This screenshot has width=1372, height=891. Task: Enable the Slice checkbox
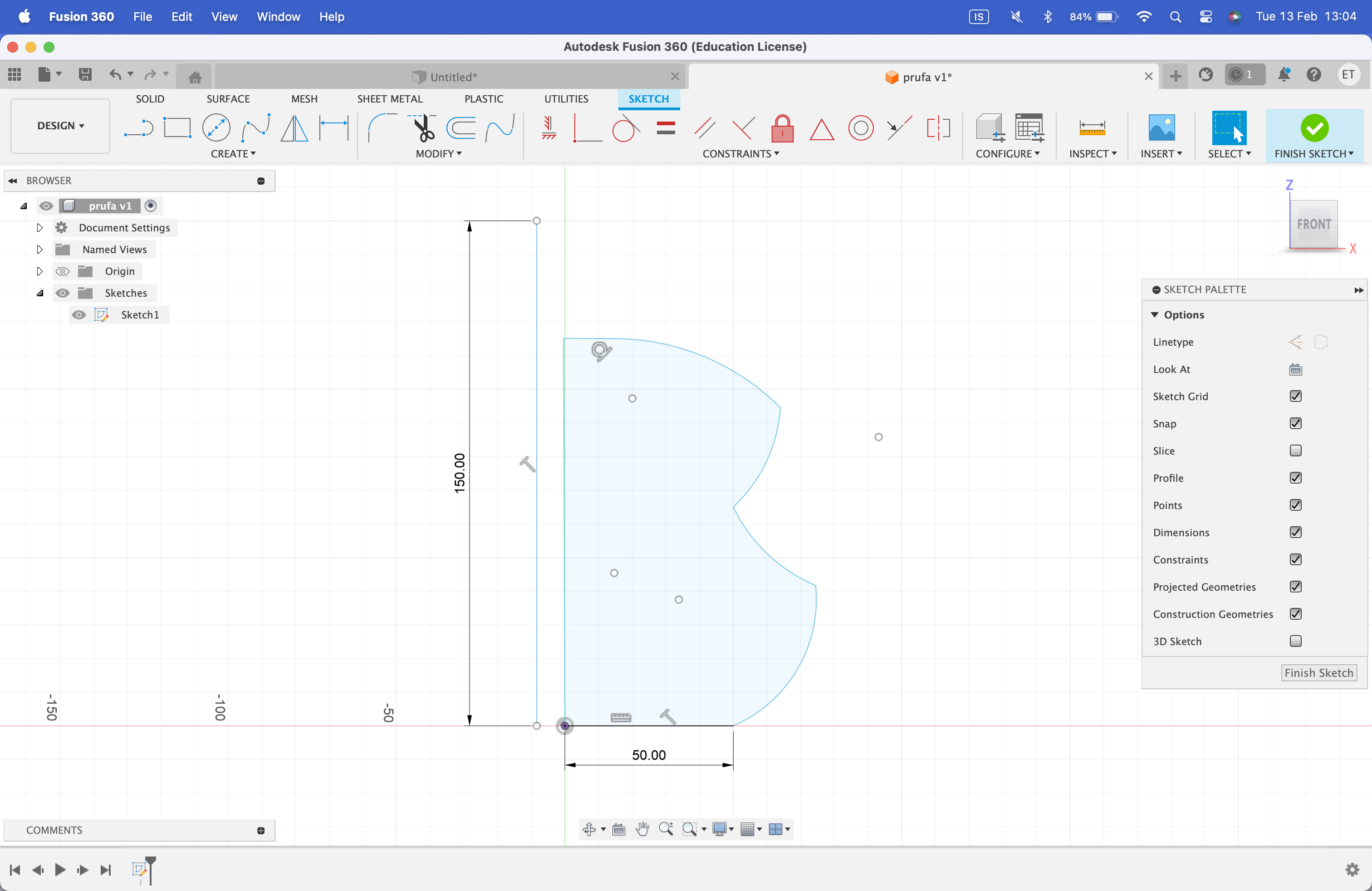pyautogui.click(x=1295, y=450)
